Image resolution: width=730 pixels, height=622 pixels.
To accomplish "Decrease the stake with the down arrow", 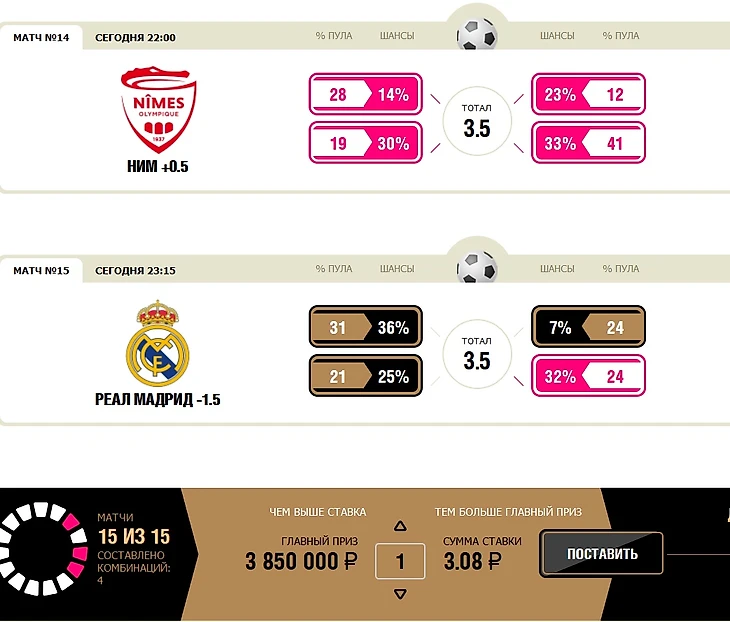I will (400, 594).
